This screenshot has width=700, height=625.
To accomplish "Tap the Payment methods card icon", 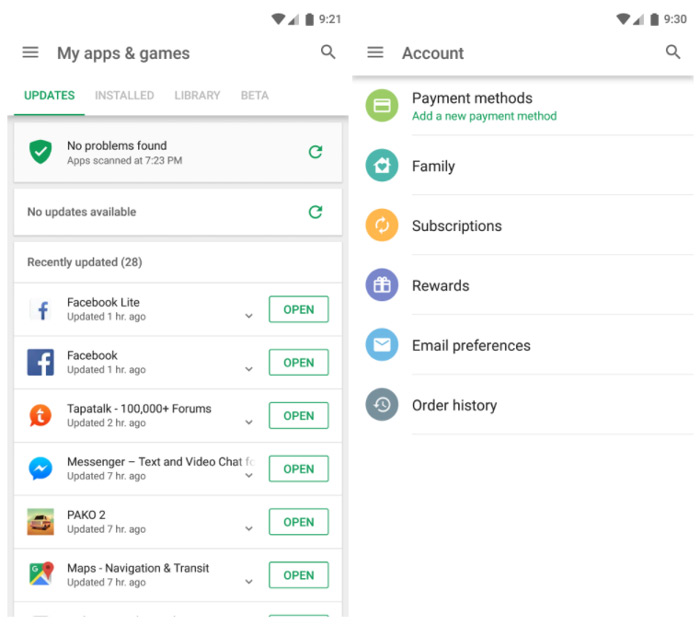I will tap(382, 106).
